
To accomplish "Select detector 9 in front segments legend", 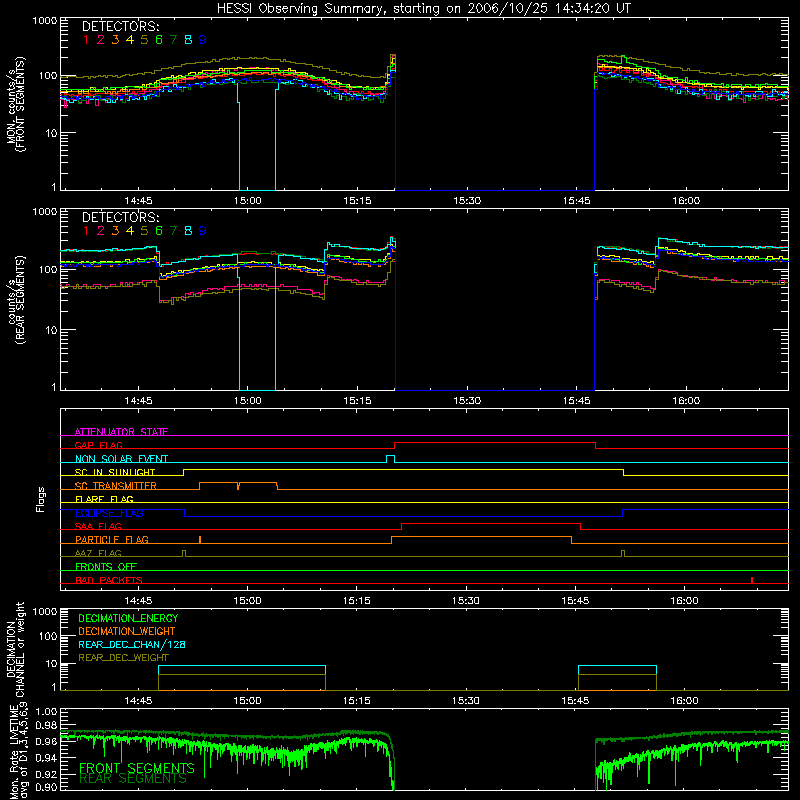I will (x=203, y=40).
